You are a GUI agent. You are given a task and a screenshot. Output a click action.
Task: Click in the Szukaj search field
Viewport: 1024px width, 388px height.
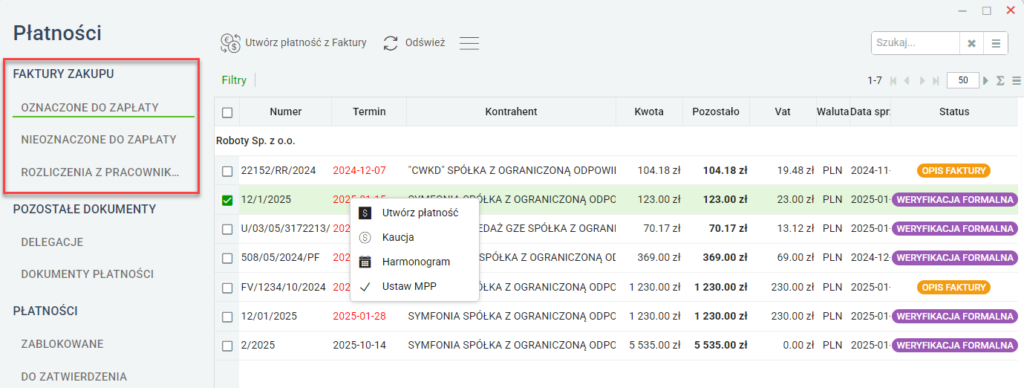[x=915, y=44]
